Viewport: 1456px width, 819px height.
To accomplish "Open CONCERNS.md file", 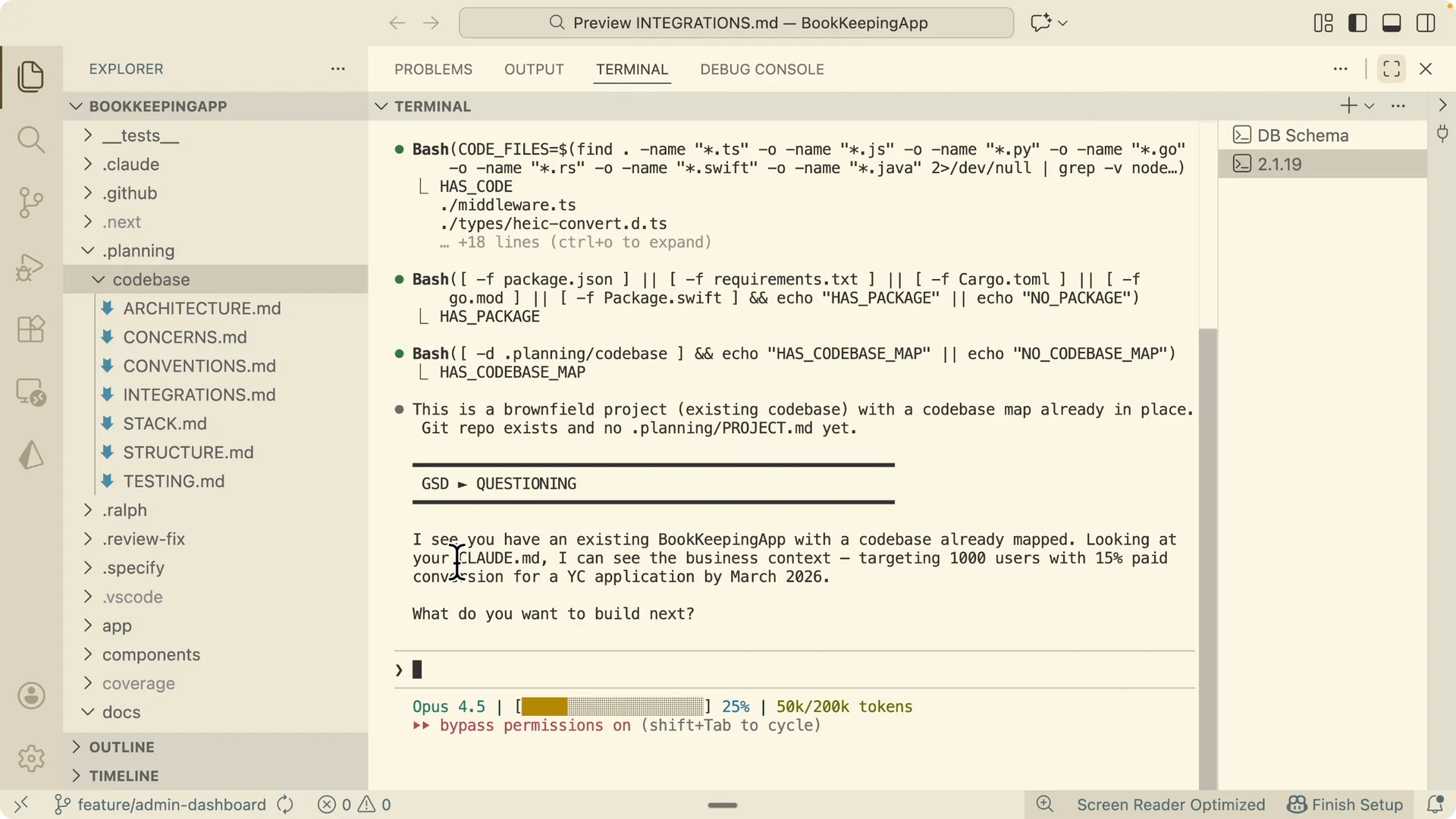I will point(215,337).
